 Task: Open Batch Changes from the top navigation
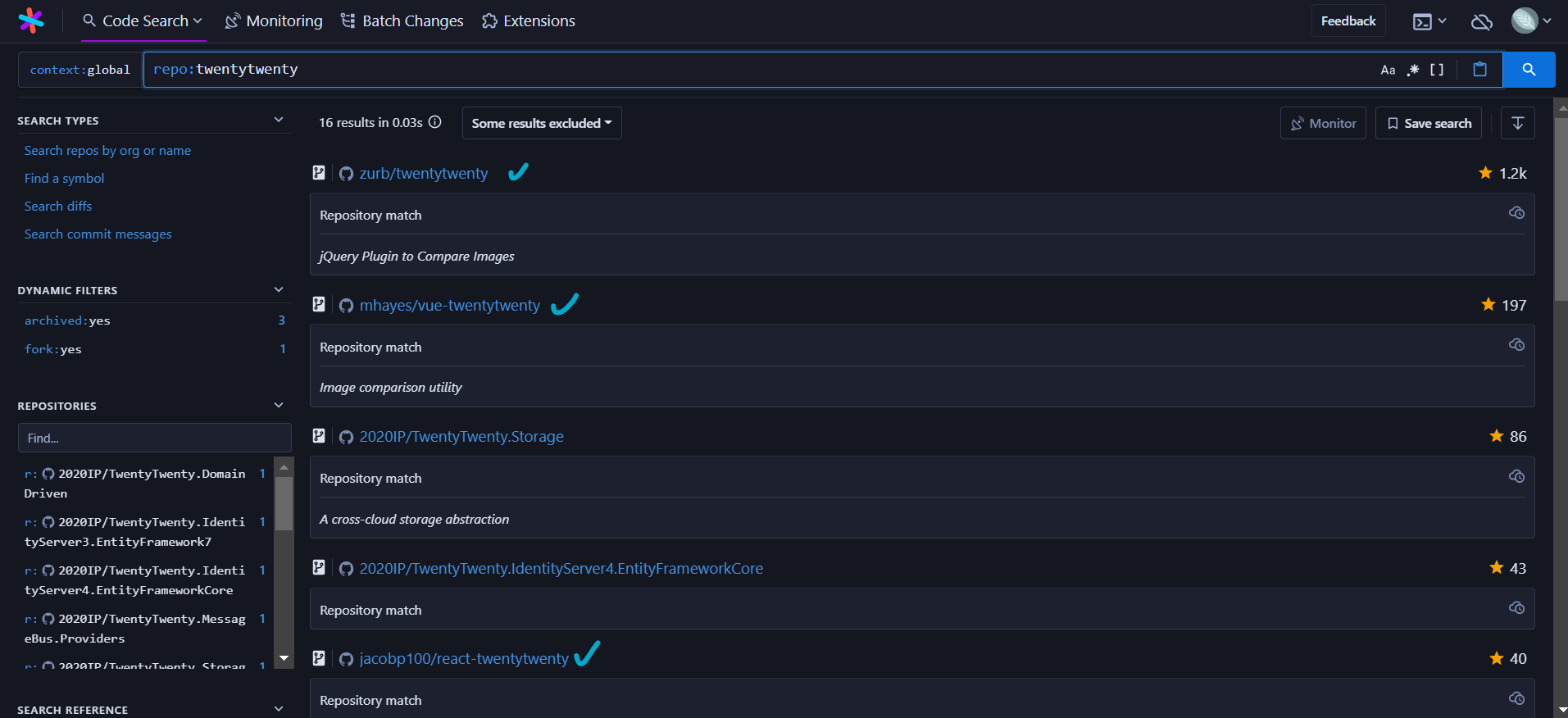(402, 21)
